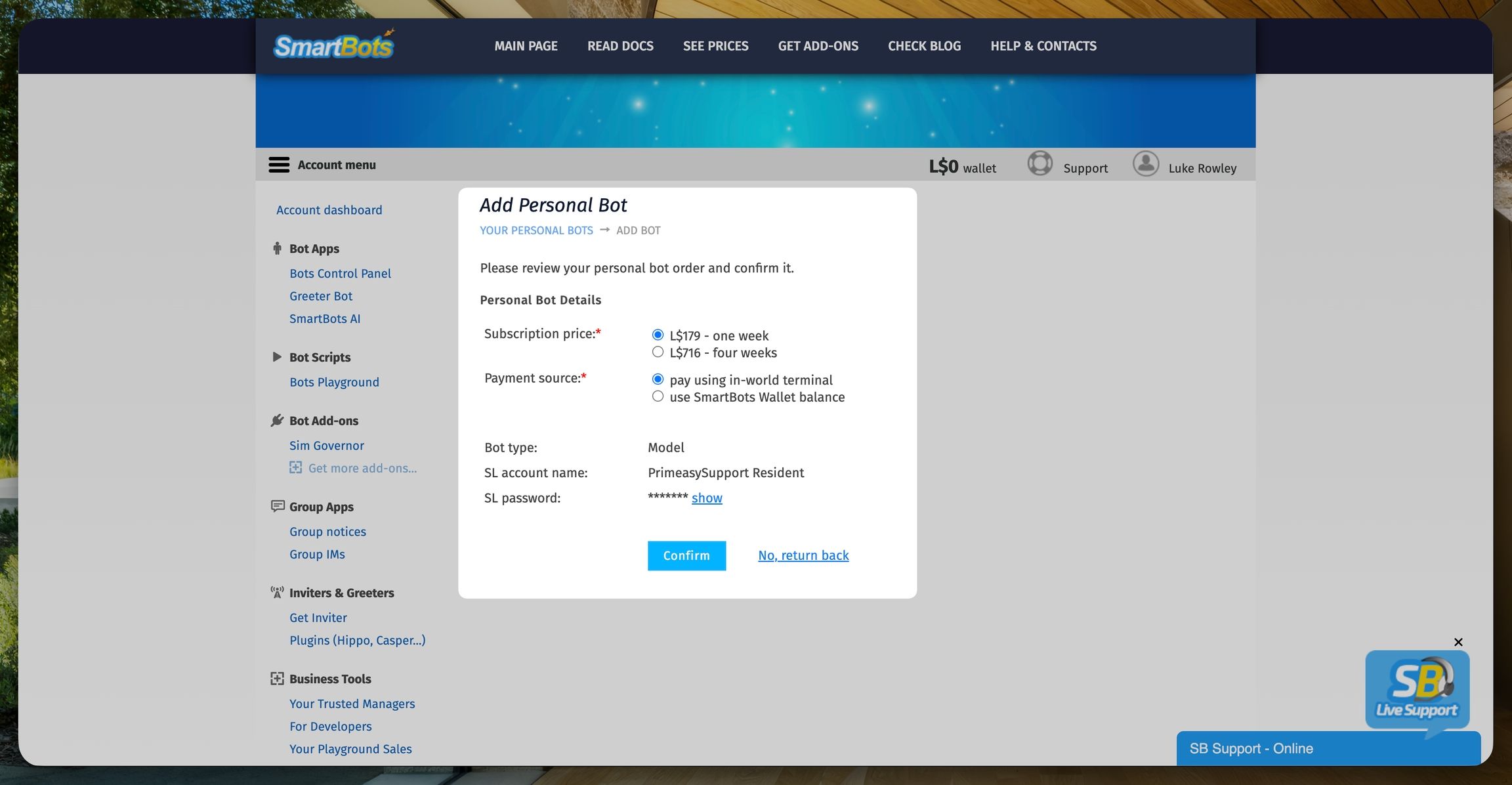The width and height of the screenshot is (1512, 785).
Task: Click Get more add-ons link text
Action: point(362,468)
